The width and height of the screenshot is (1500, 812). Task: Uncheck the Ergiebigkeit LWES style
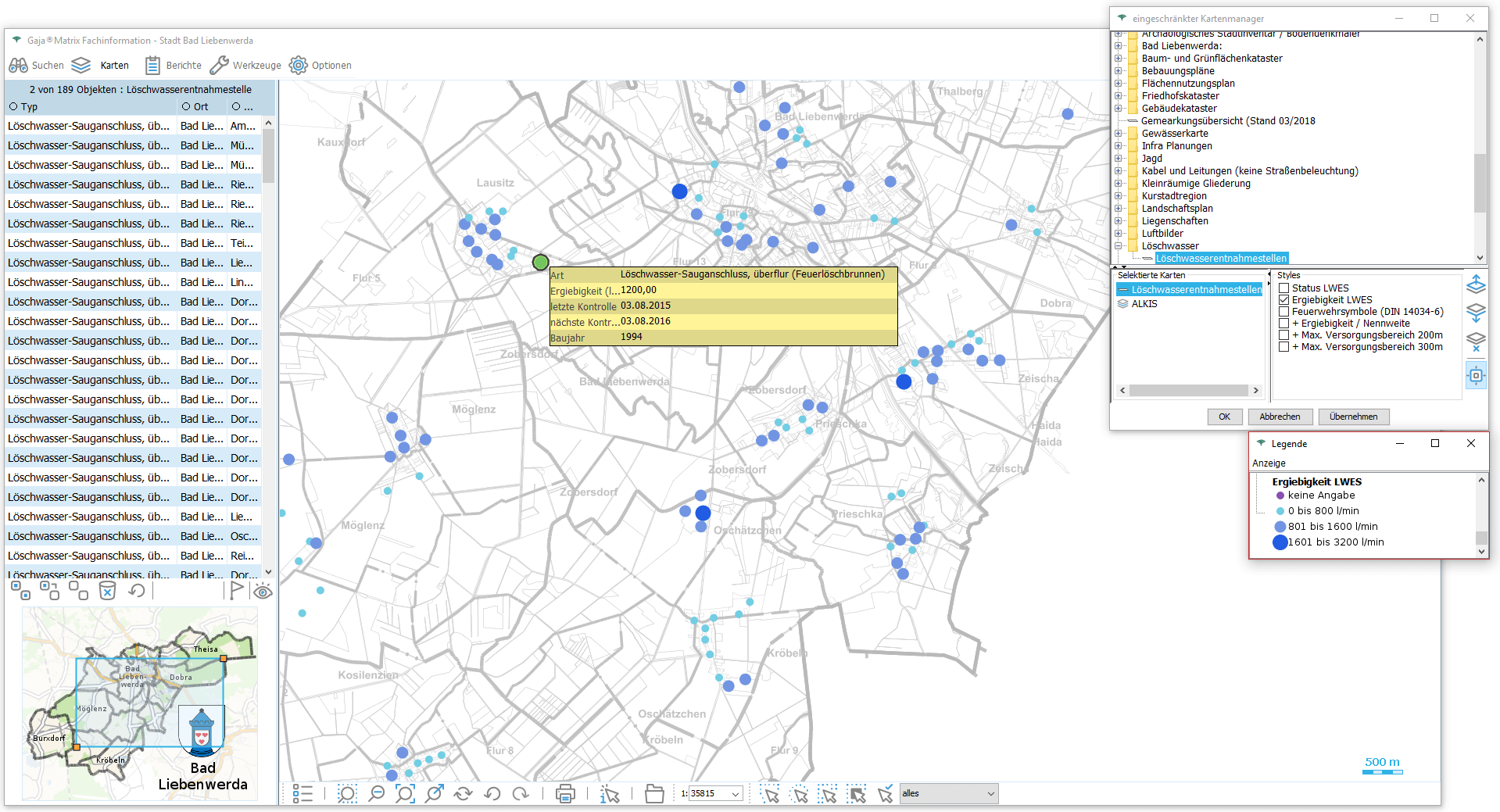tap(1283, 300)
